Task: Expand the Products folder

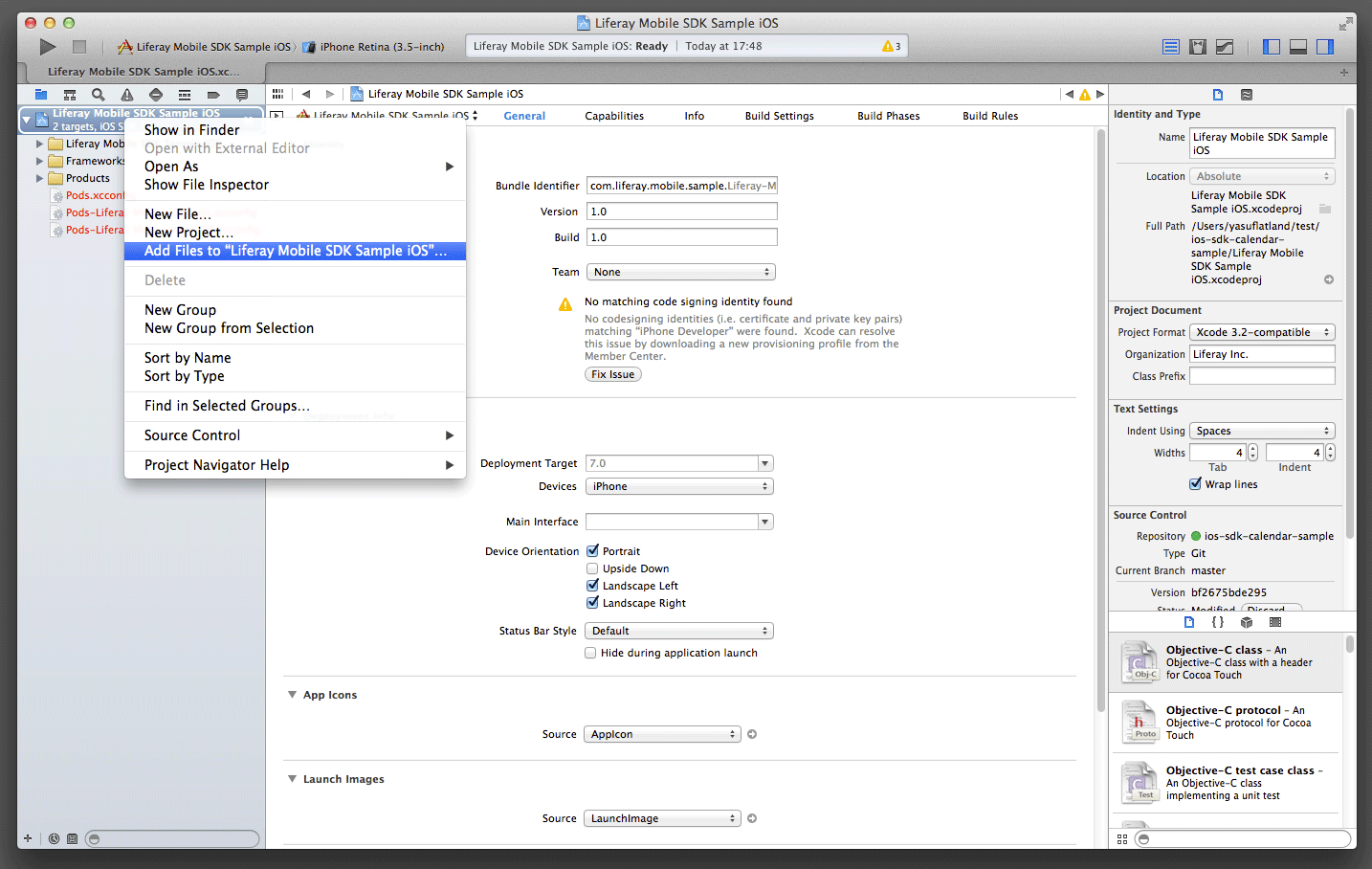Action: tap(39, 178)
